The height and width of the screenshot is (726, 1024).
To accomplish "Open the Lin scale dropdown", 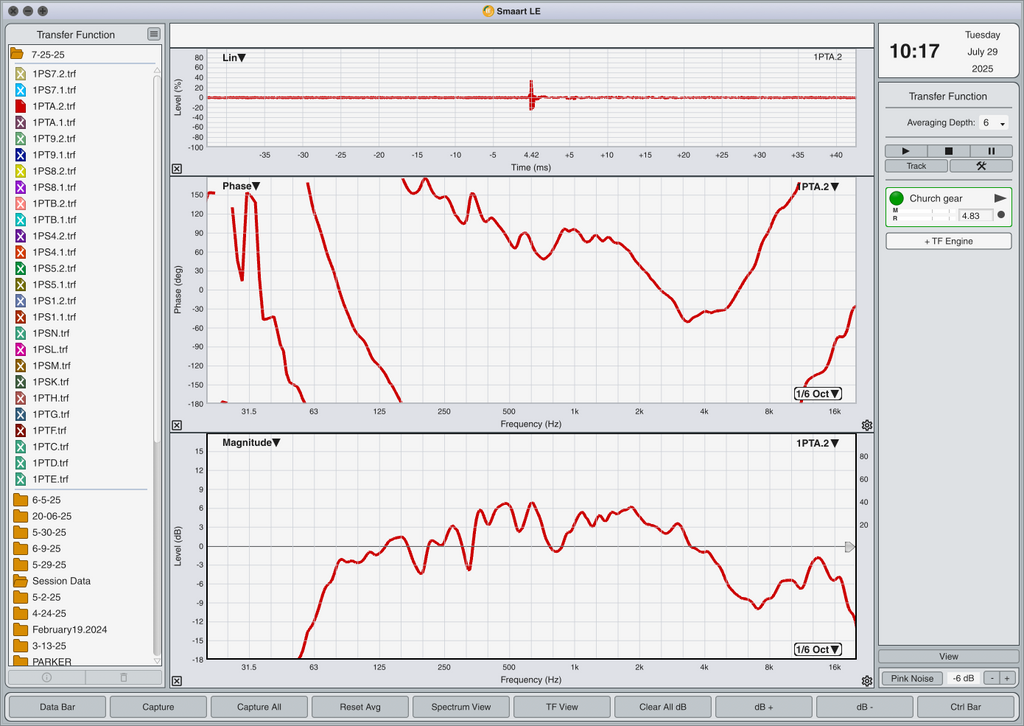I will point(234,57).
